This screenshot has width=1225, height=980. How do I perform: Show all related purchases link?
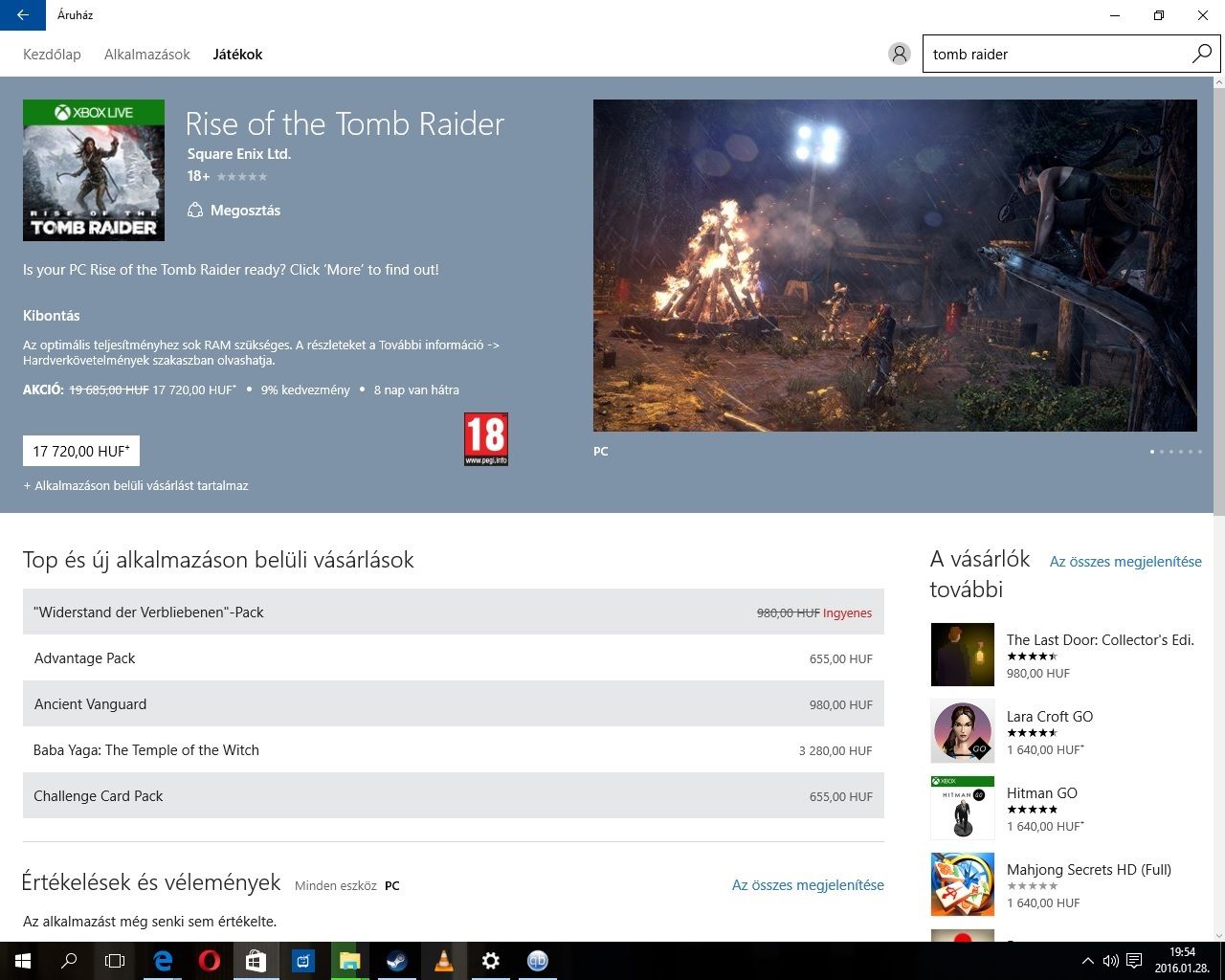click(1125, 562)
